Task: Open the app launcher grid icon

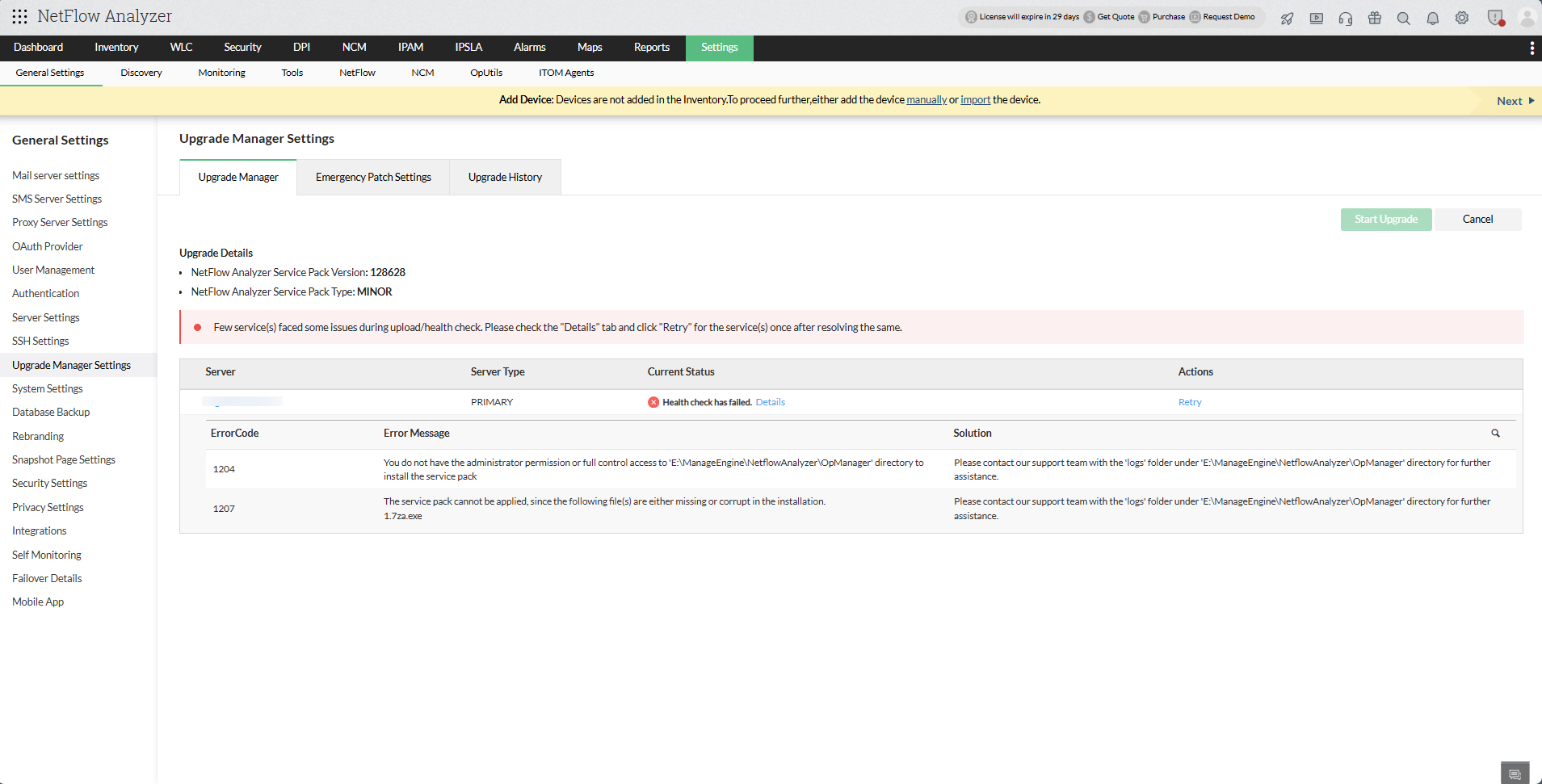Action: tap(19, 16)
